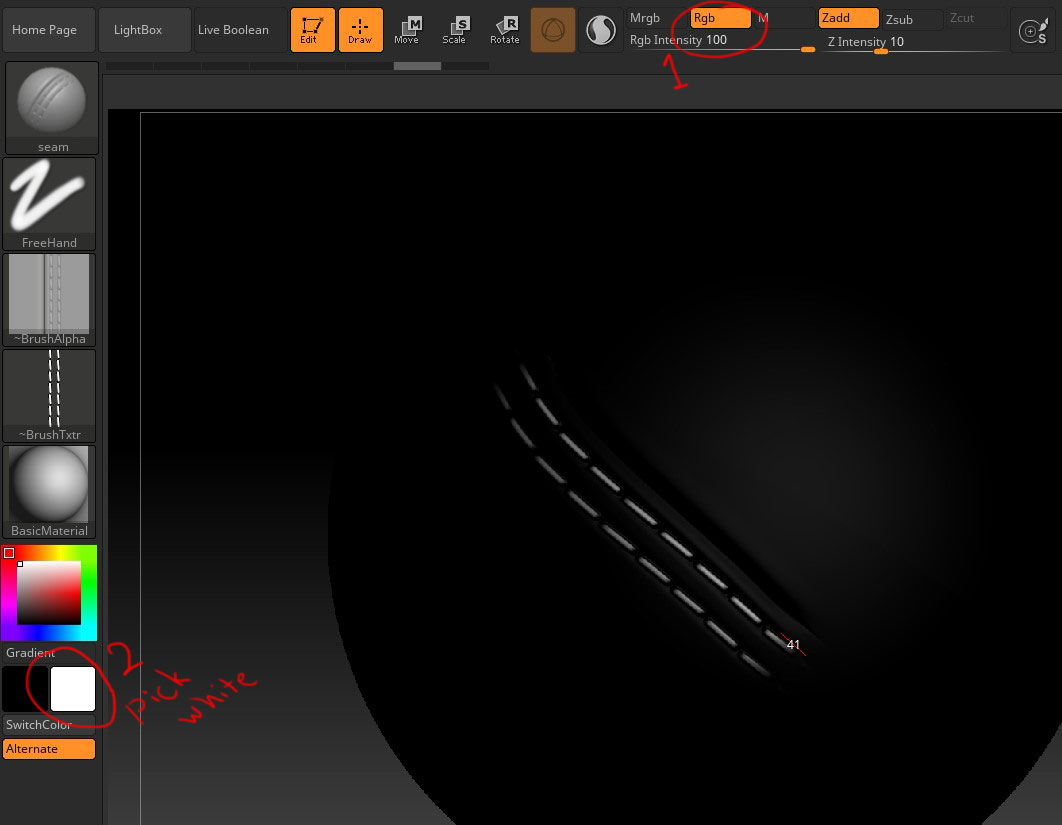Toggle Draw mode button
The image size is (1062, 825).
click(x=360, y=30)
